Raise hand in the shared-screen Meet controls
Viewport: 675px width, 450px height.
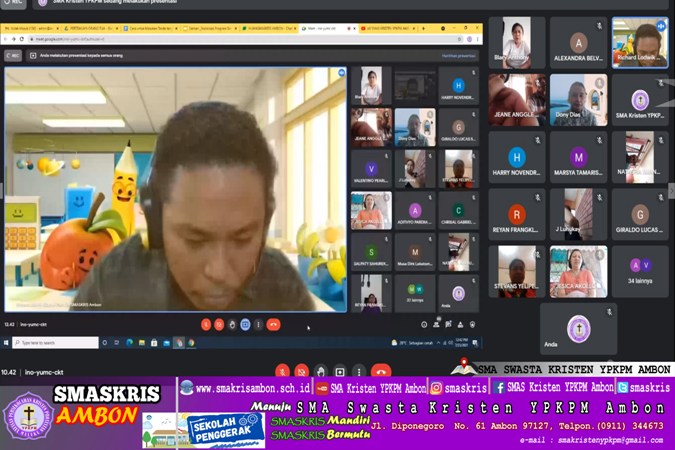click(x=232, y=325)
